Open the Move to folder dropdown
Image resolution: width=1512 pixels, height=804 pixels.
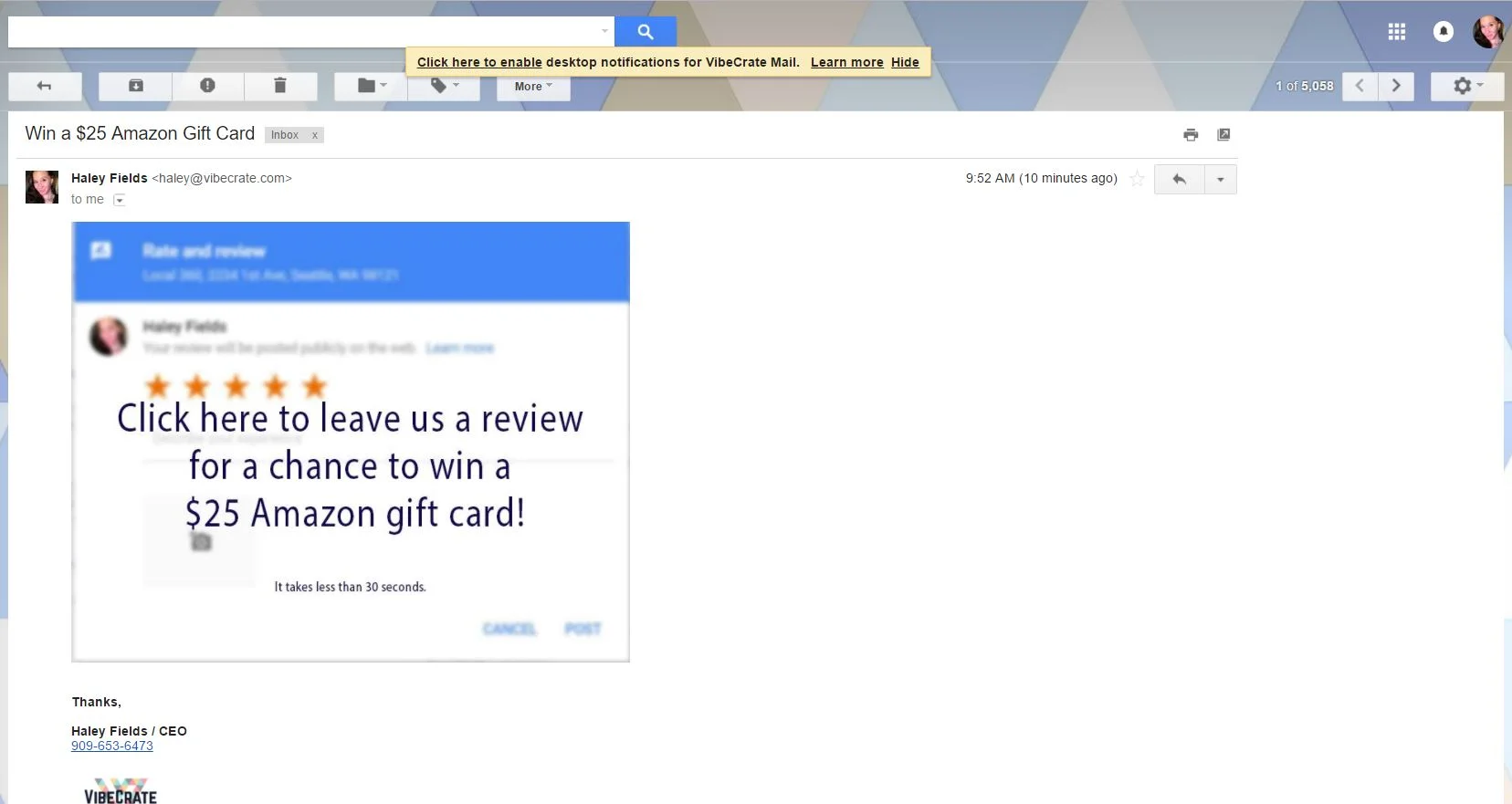[371, 86]
